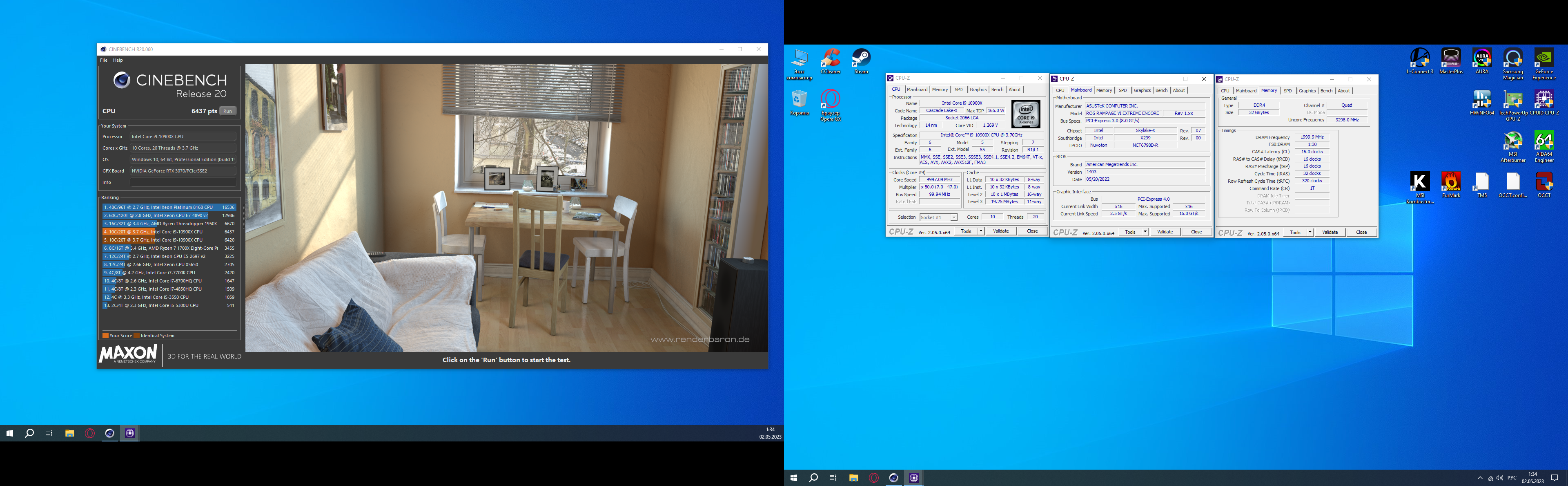Open Cinebench File menu
Screen dimensions: 1568x486
[103, 60]
